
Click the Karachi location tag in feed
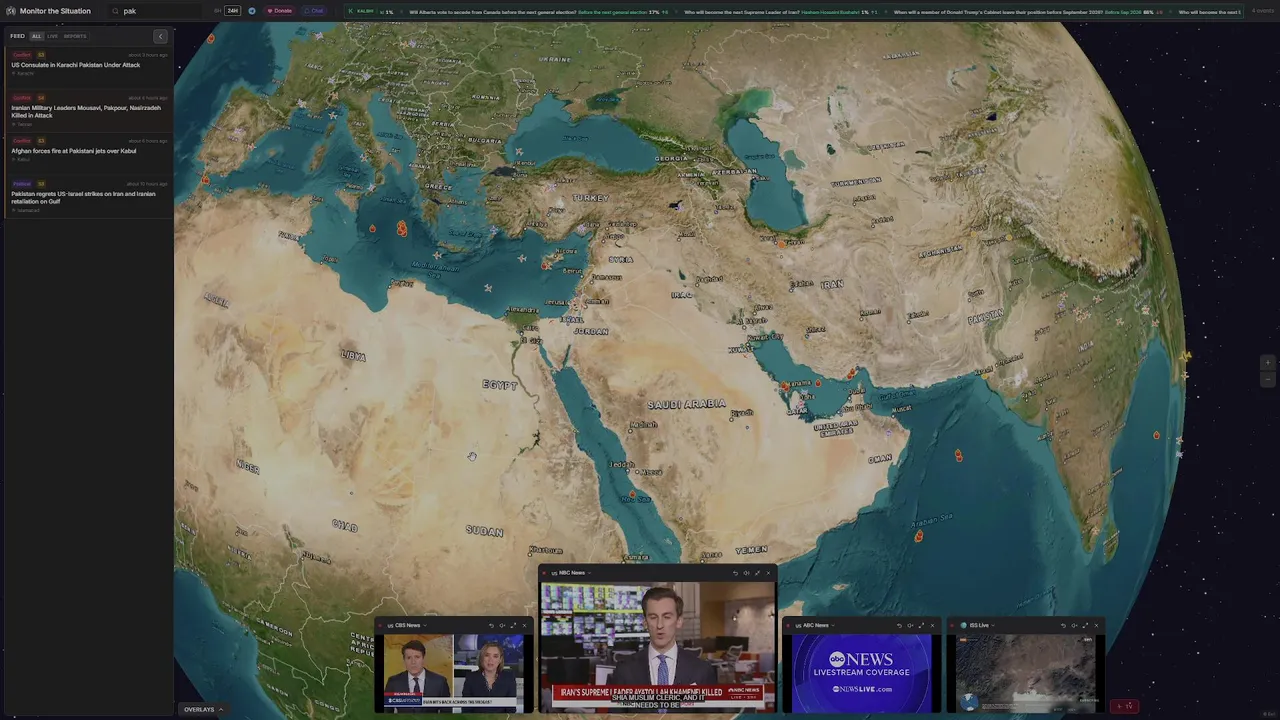[x=24, y=74]
